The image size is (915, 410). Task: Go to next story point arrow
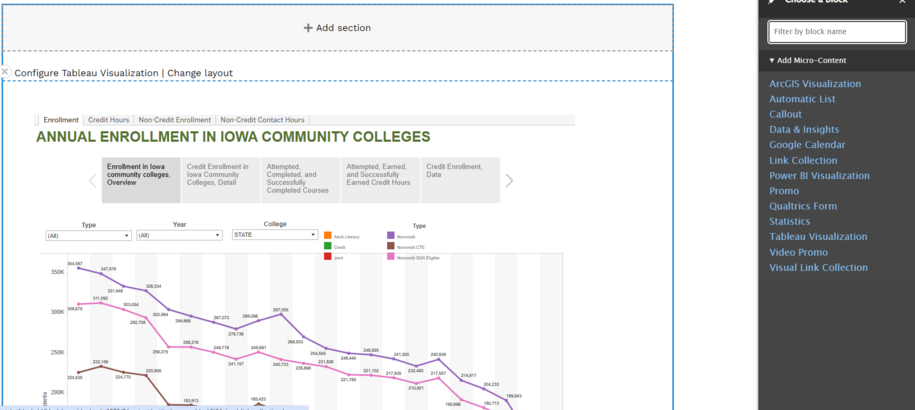click(509, 181)
